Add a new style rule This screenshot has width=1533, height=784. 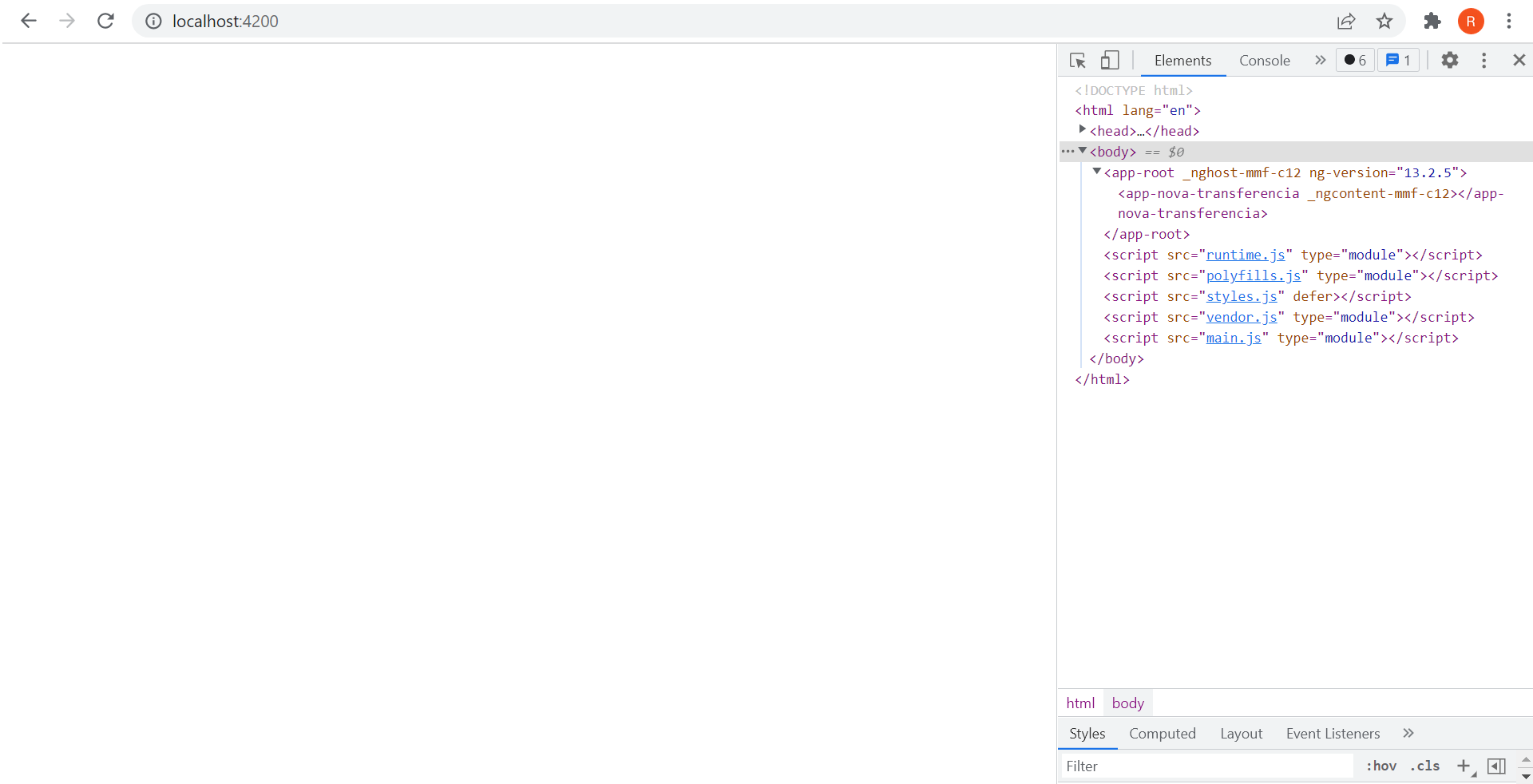[x=1464, y=766]
